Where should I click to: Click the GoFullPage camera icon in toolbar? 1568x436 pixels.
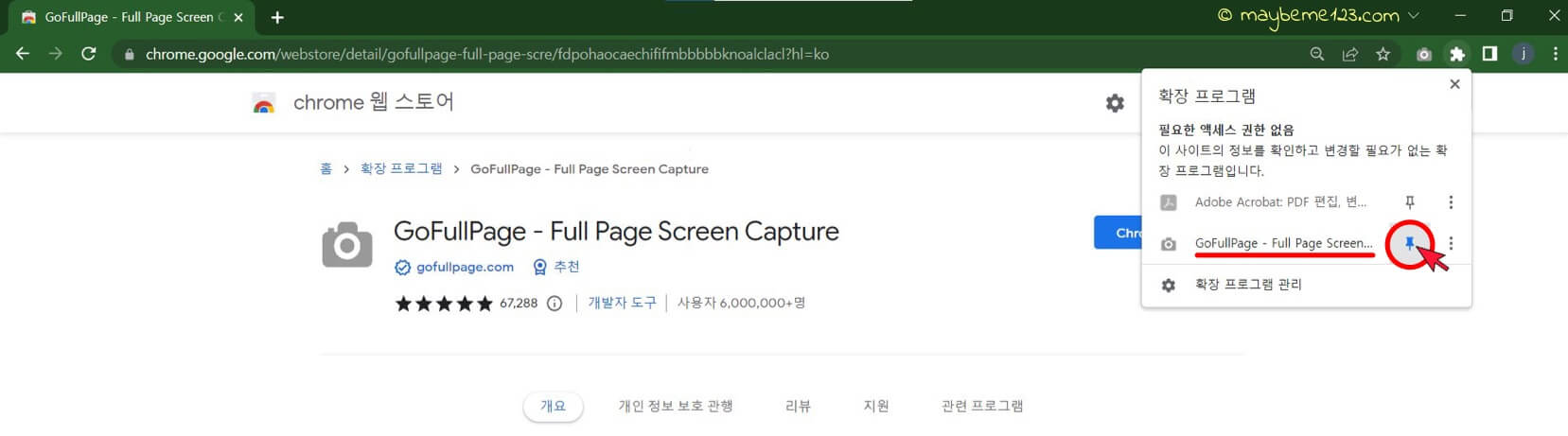[x=1424, y=54]
